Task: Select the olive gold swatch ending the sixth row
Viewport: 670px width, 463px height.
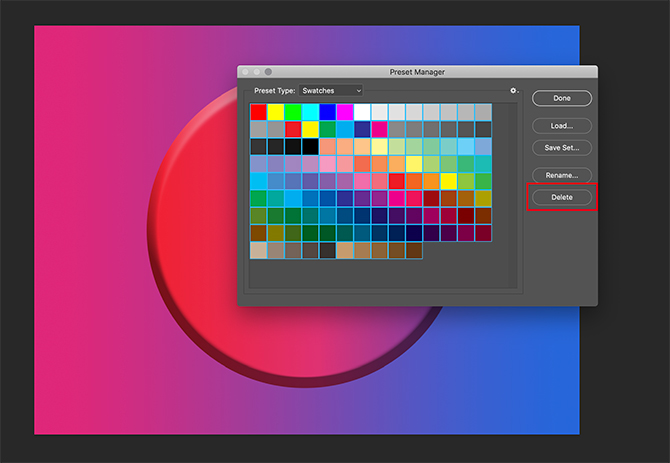Action: click(483, 199)
